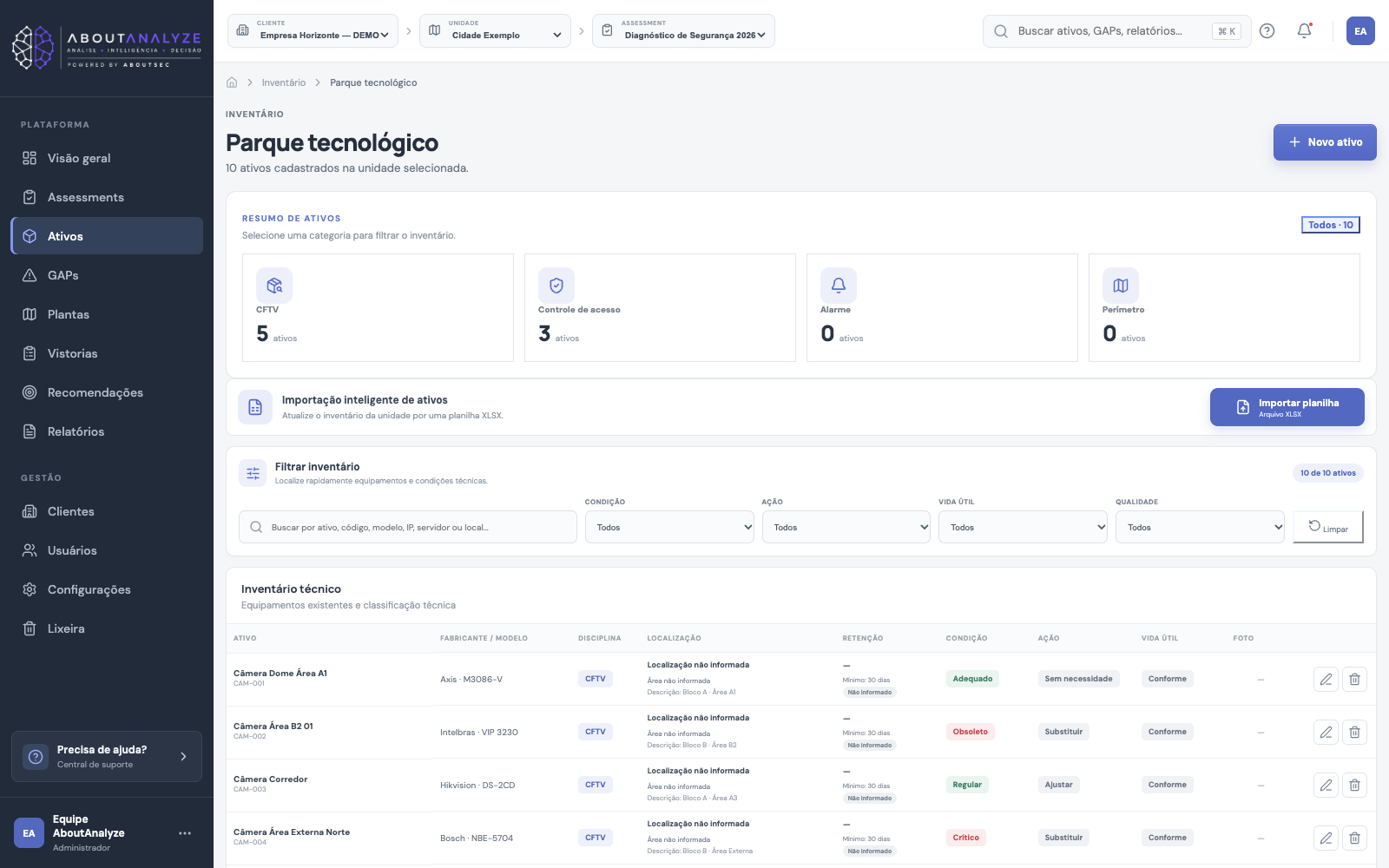The image size is (1389, 868).
Task: Click Importar planilha button
Action: 1287,407
